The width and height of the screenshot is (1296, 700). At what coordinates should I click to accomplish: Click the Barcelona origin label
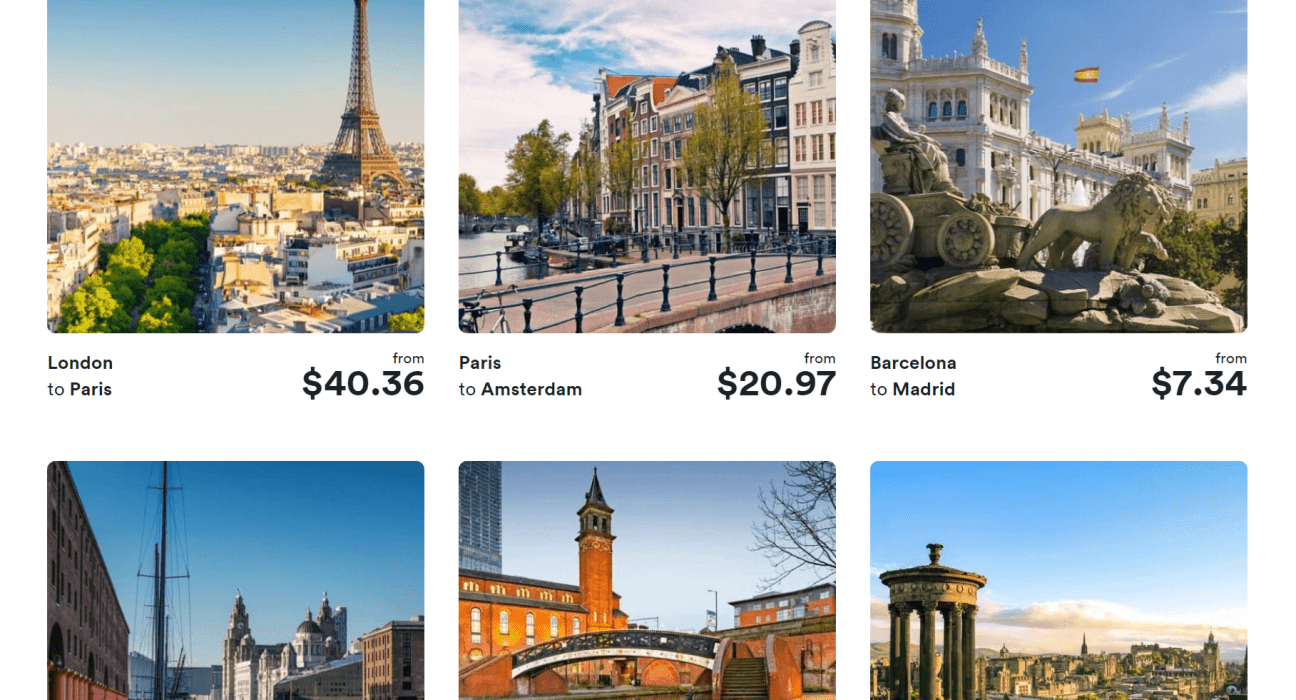913,363
